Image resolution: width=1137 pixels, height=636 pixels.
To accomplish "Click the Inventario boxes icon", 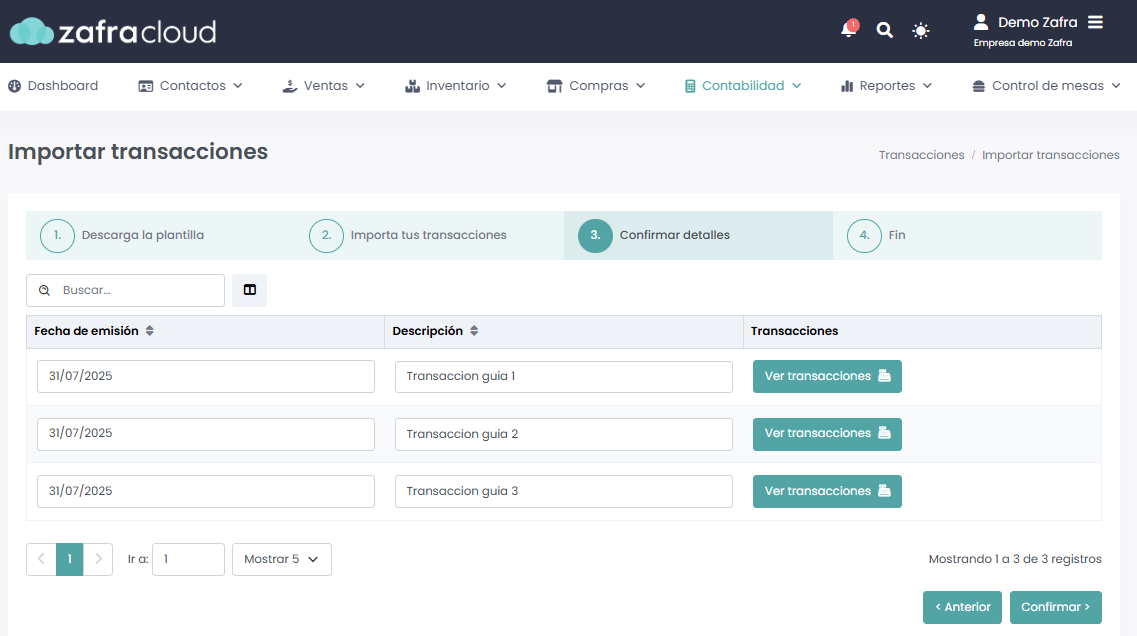I will click(x=412, y=86).
